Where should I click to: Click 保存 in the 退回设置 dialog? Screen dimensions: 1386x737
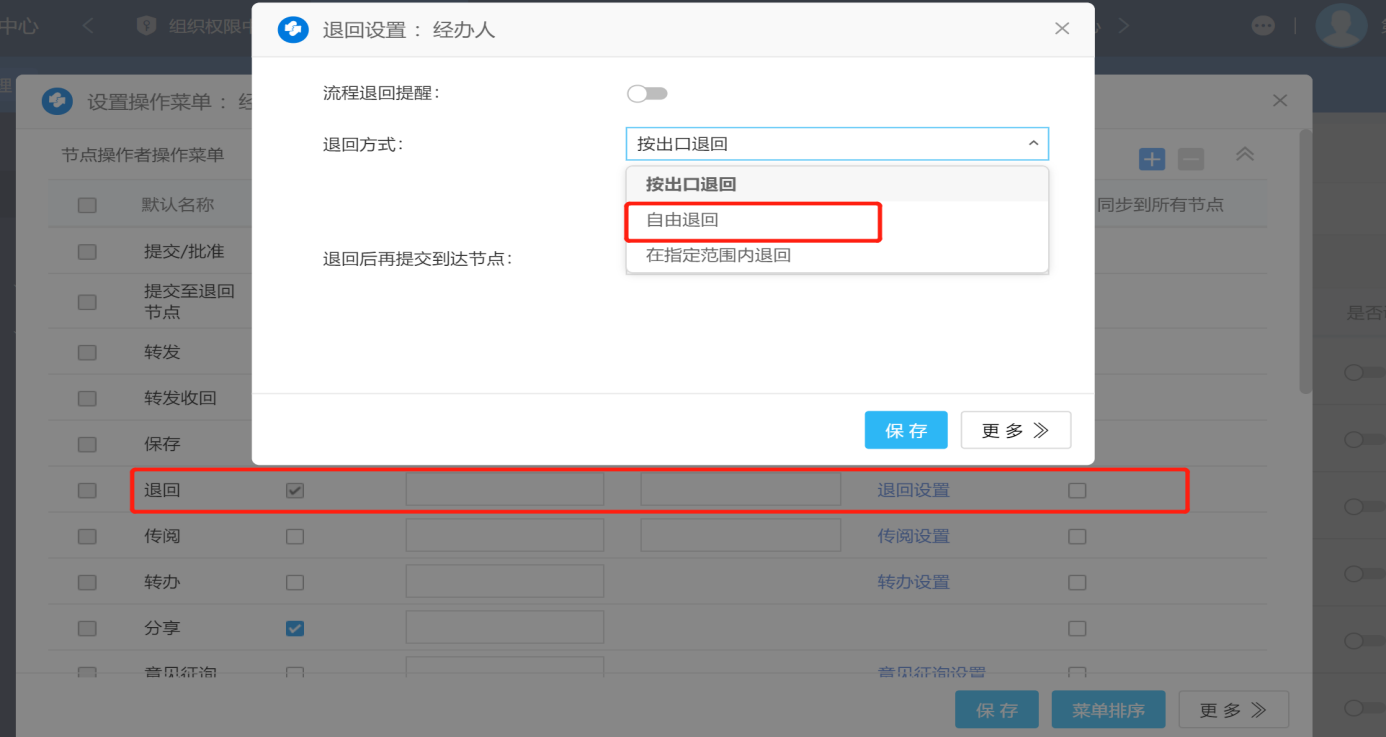point(905,430)
